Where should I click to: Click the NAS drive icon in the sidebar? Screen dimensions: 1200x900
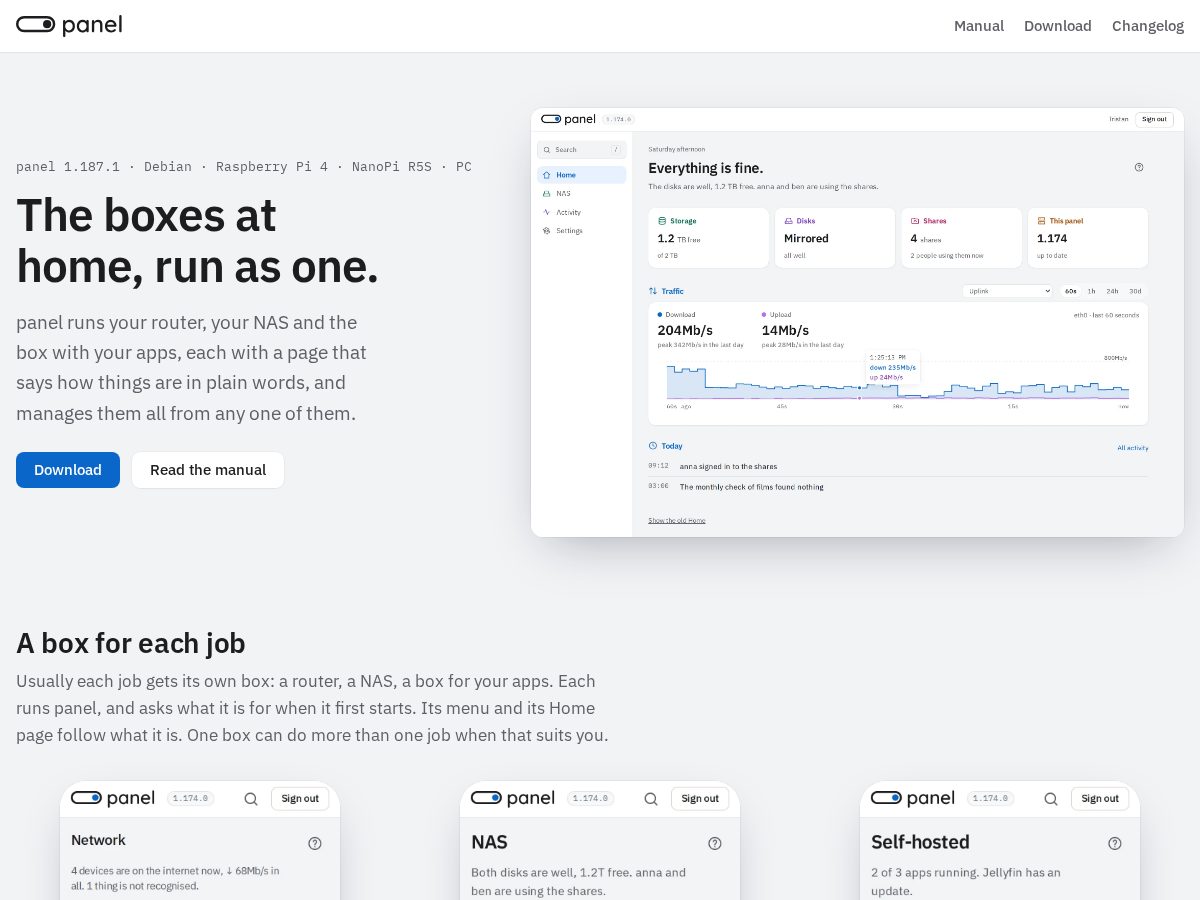coord(546,193)
